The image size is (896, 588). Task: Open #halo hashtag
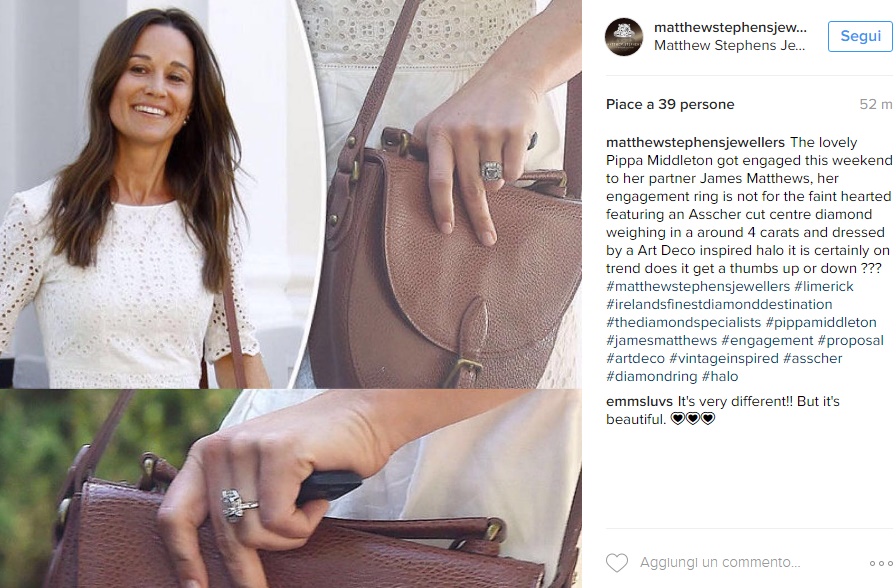point(719,377)
